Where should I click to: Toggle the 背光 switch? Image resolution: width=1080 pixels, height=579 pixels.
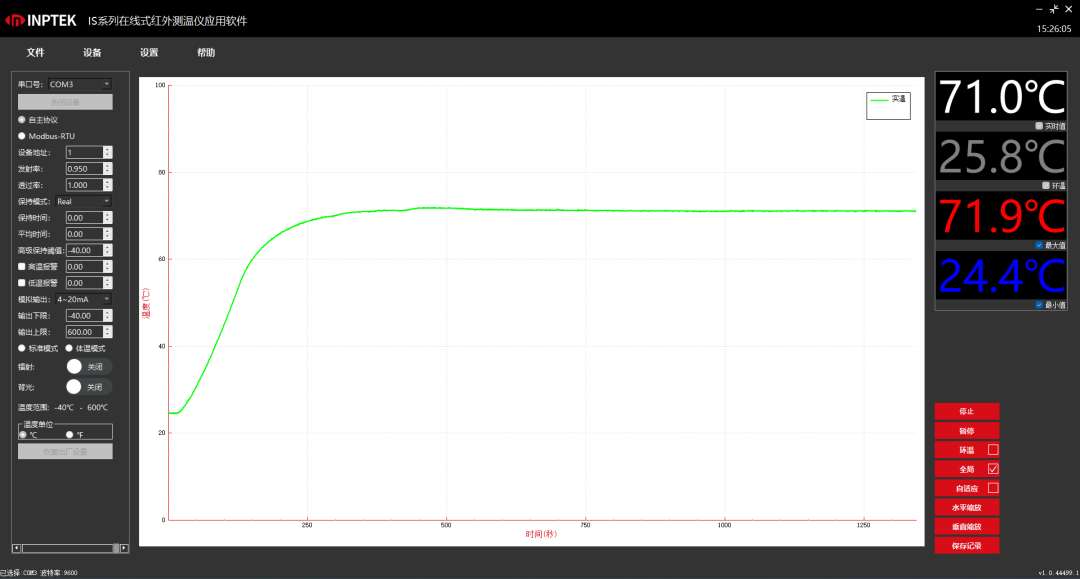88,387
